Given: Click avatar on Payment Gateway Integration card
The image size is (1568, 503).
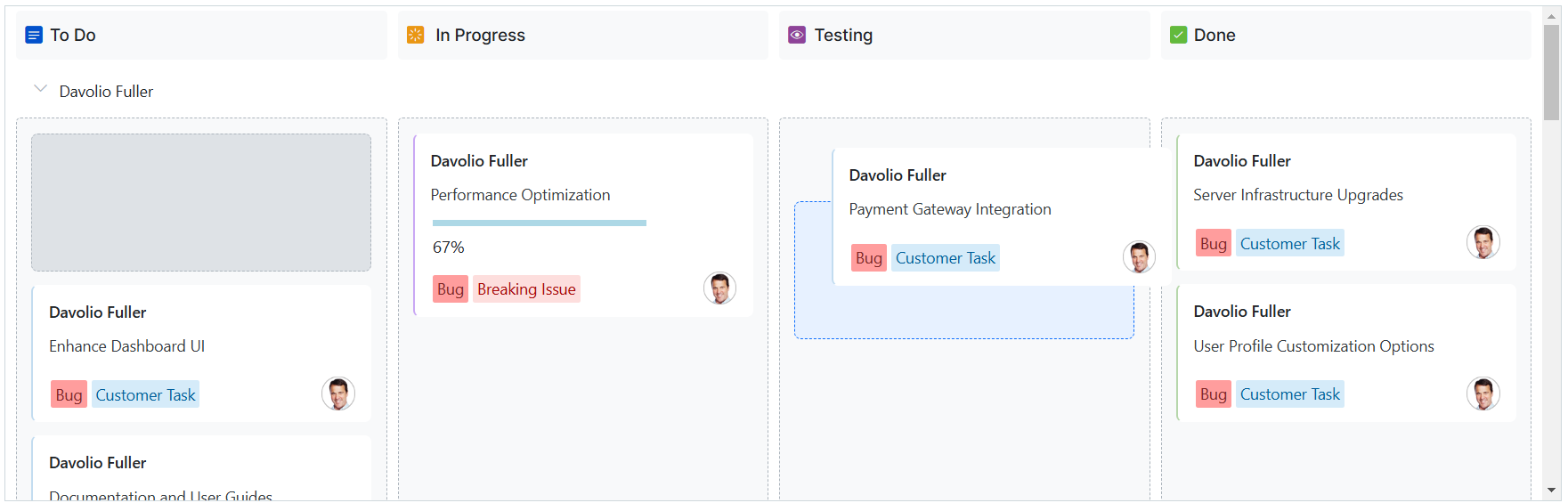Looking at the screenshot, I should pos(1139,257).
